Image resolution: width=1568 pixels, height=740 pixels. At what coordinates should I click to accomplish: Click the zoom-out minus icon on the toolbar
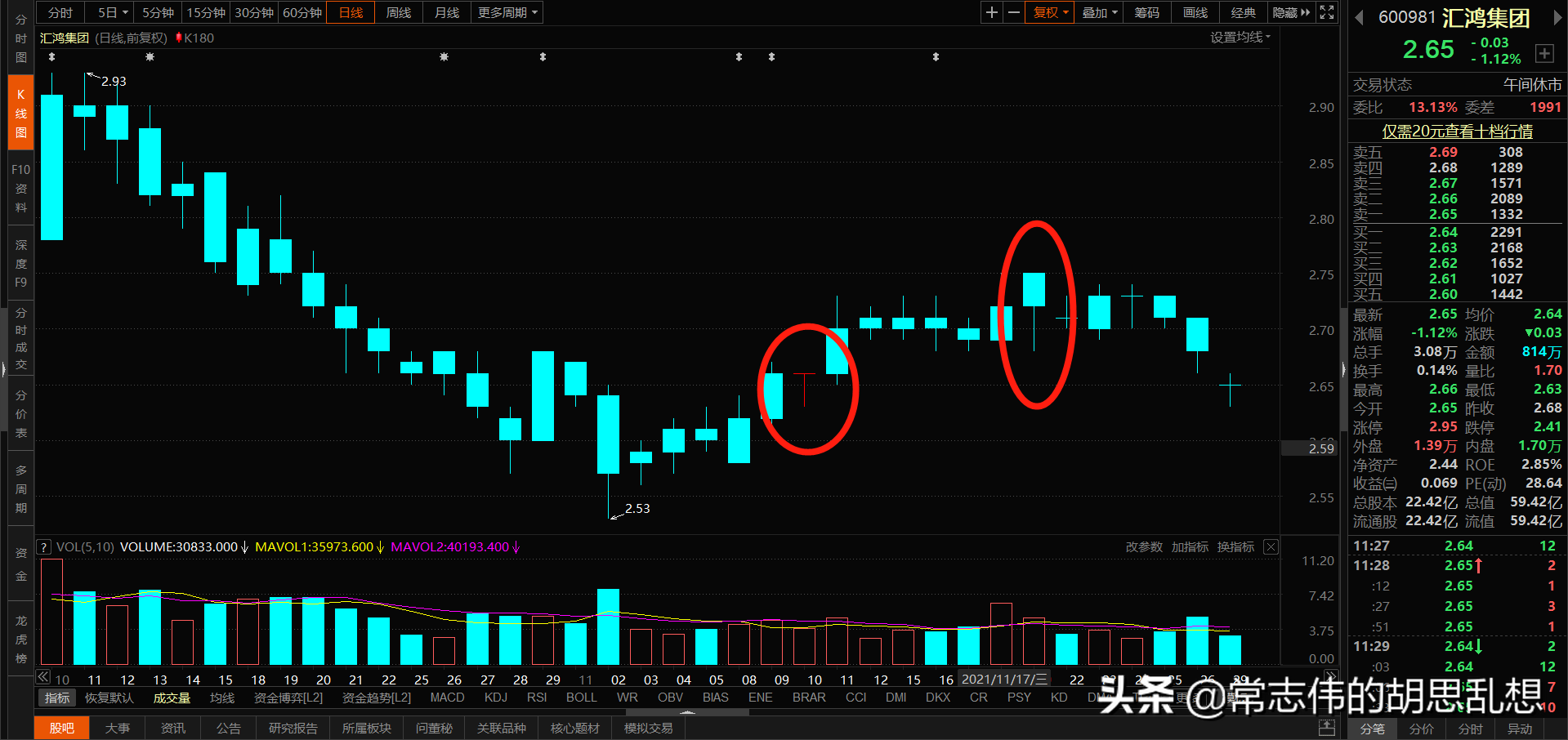pos(1013,12)
